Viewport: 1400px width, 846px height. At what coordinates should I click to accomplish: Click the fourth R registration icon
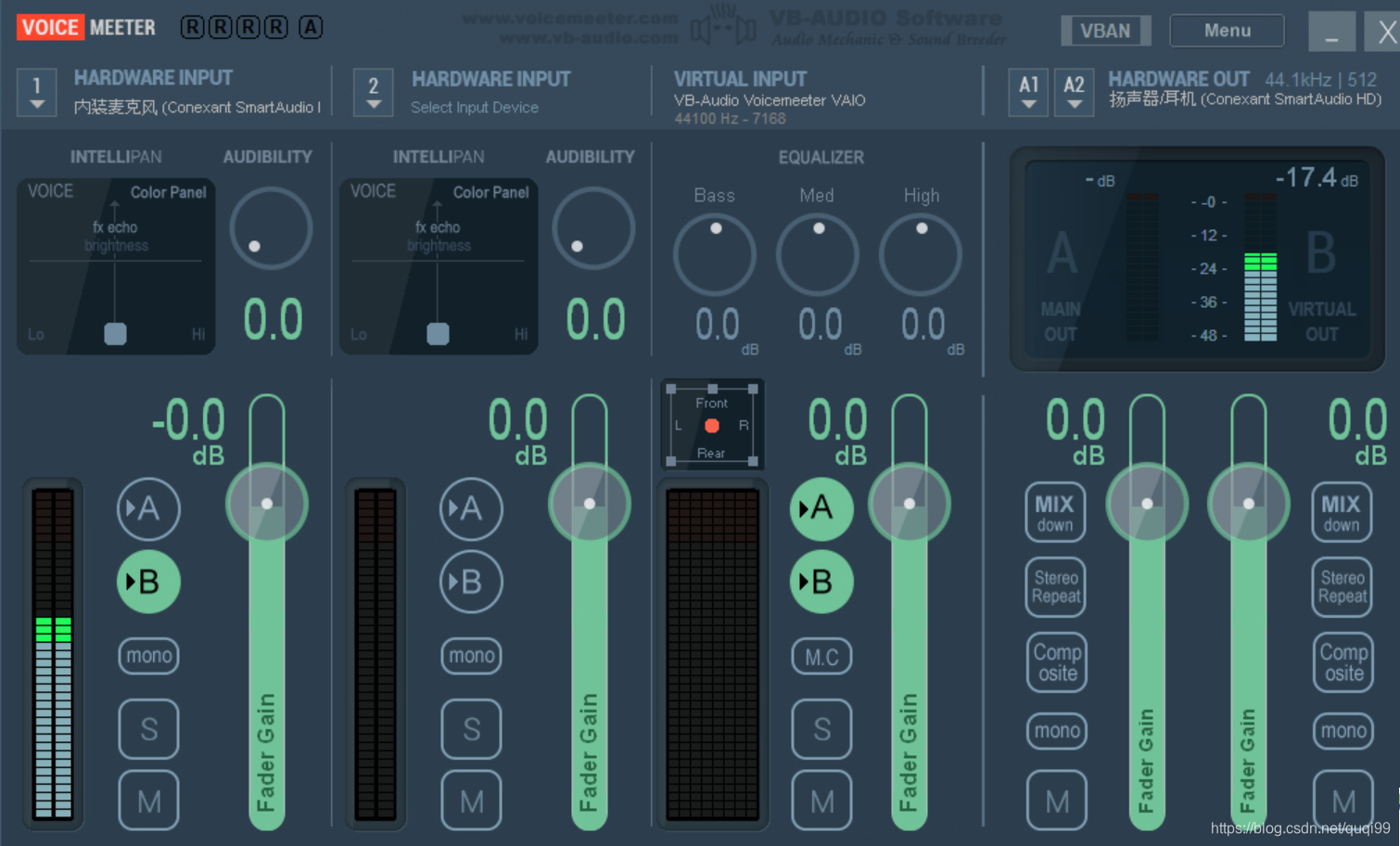coord(275,28)
